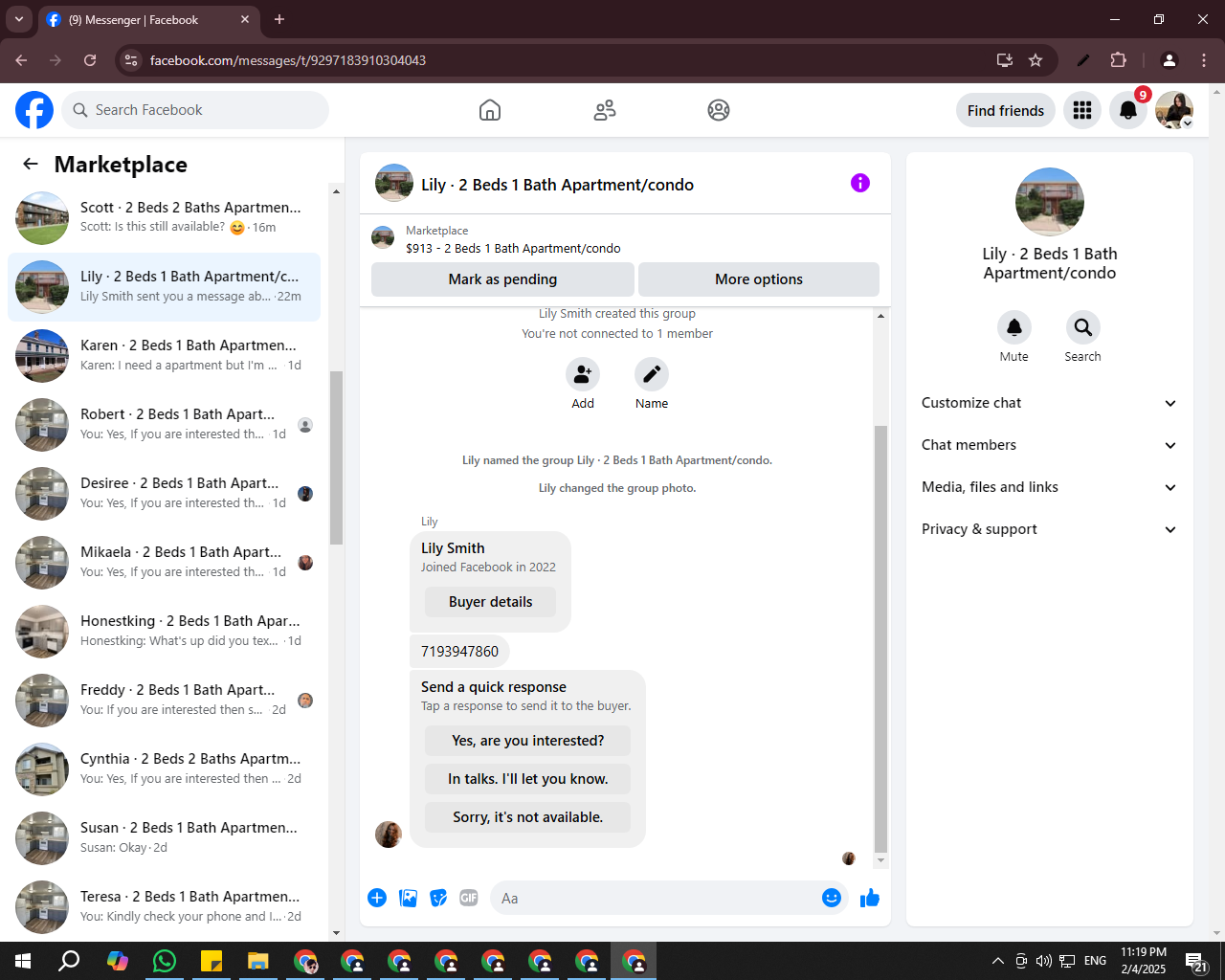This screenshot has width=1225, height=980.
Task: Mute the conversation with the bell icon
Action: pos(1014,327)
